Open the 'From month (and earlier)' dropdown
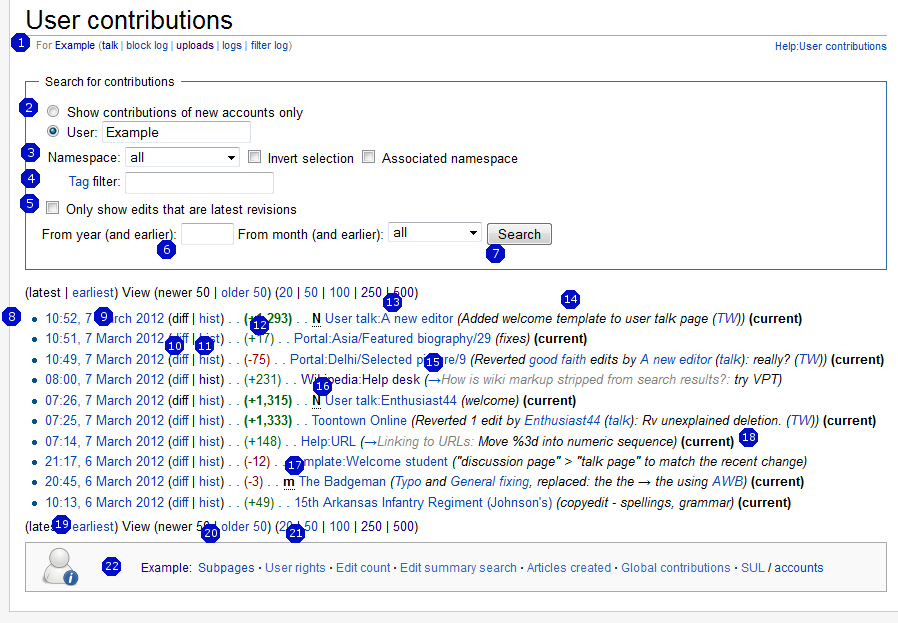The height and width of the screenshot is (623, 898). [x=434, y=233]
